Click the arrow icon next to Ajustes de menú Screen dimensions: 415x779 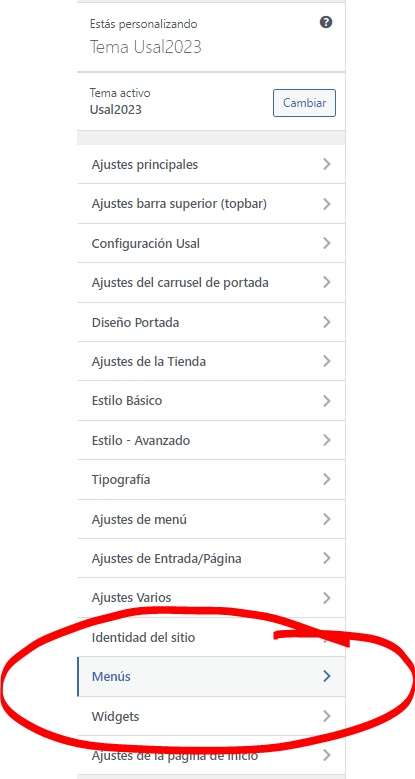(327, 520)
